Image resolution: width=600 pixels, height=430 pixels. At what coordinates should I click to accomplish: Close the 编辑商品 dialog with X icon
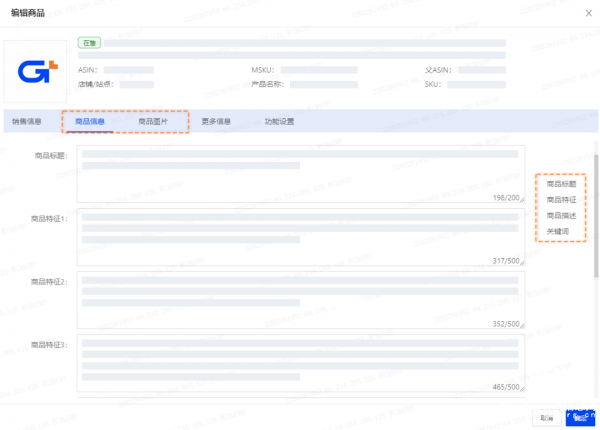[x=585, y=12]
